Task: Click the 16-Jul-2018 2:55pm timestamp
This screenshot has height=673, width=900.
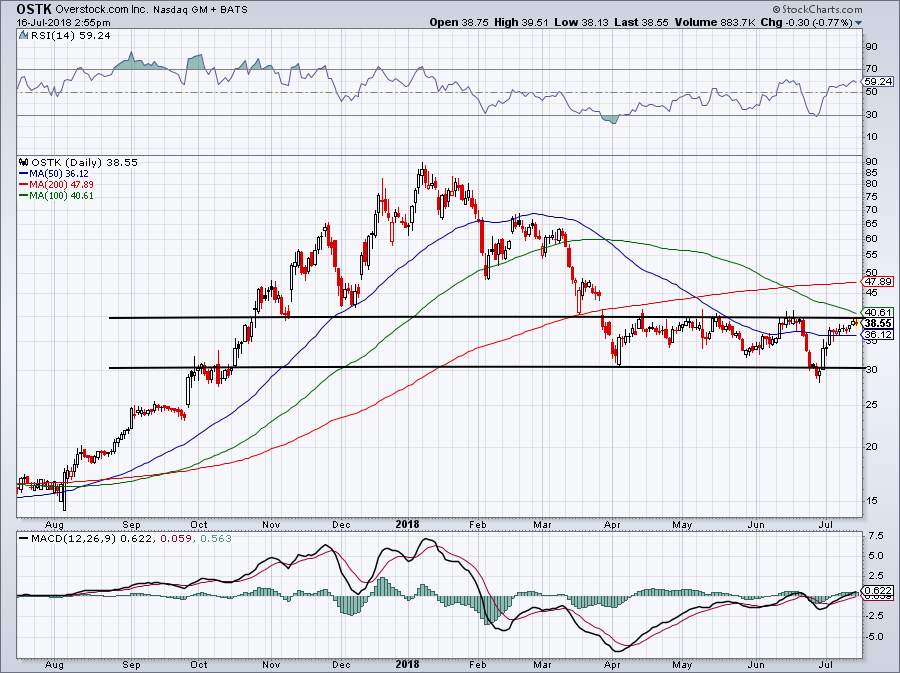Action: (64, 23)
